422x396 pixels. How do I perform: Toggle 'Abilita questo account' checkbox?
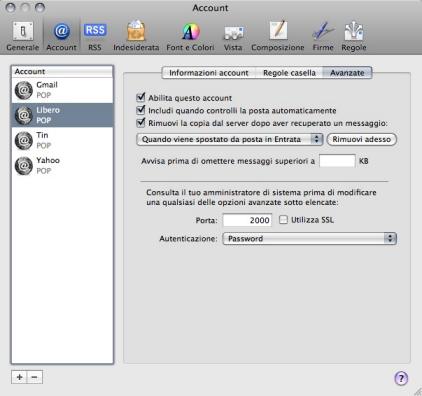coord(141,97)
